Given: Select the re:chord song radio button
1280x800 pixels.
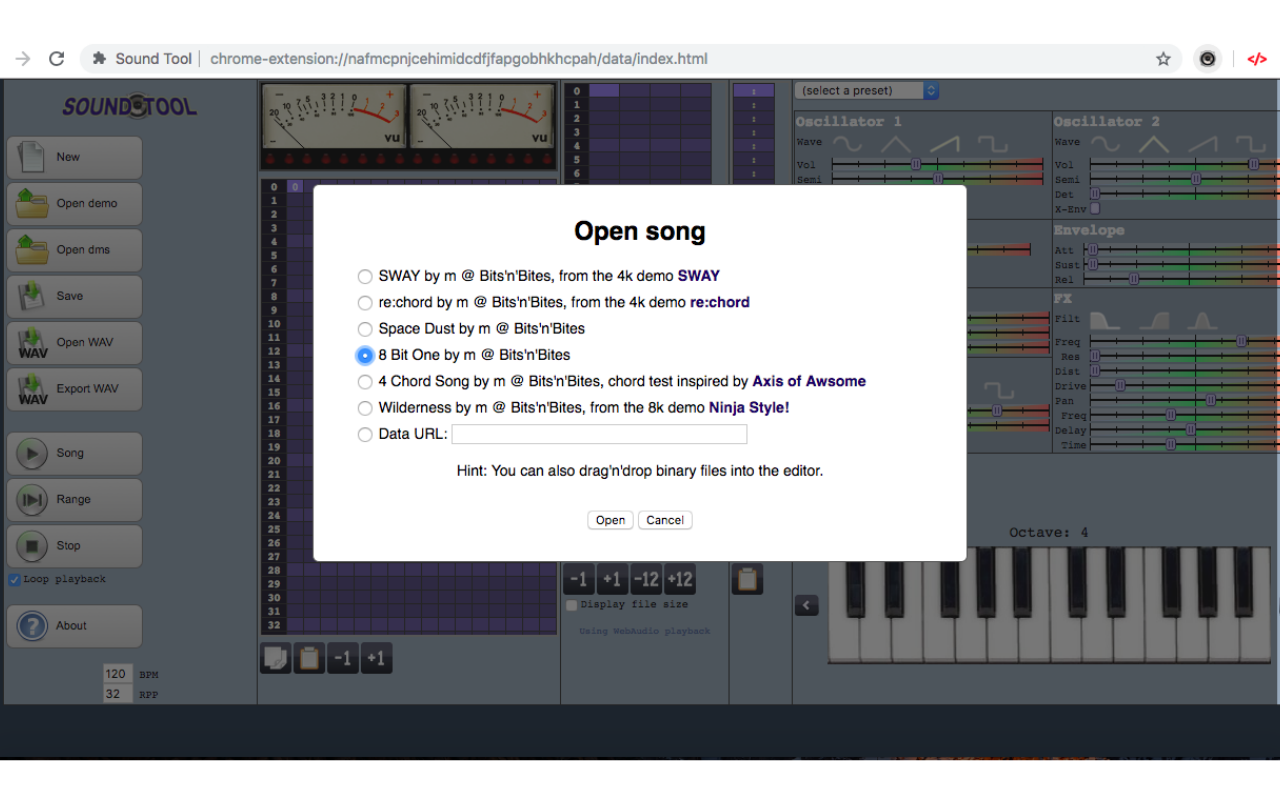Looking at the screenshot, I should coord(365,302).
